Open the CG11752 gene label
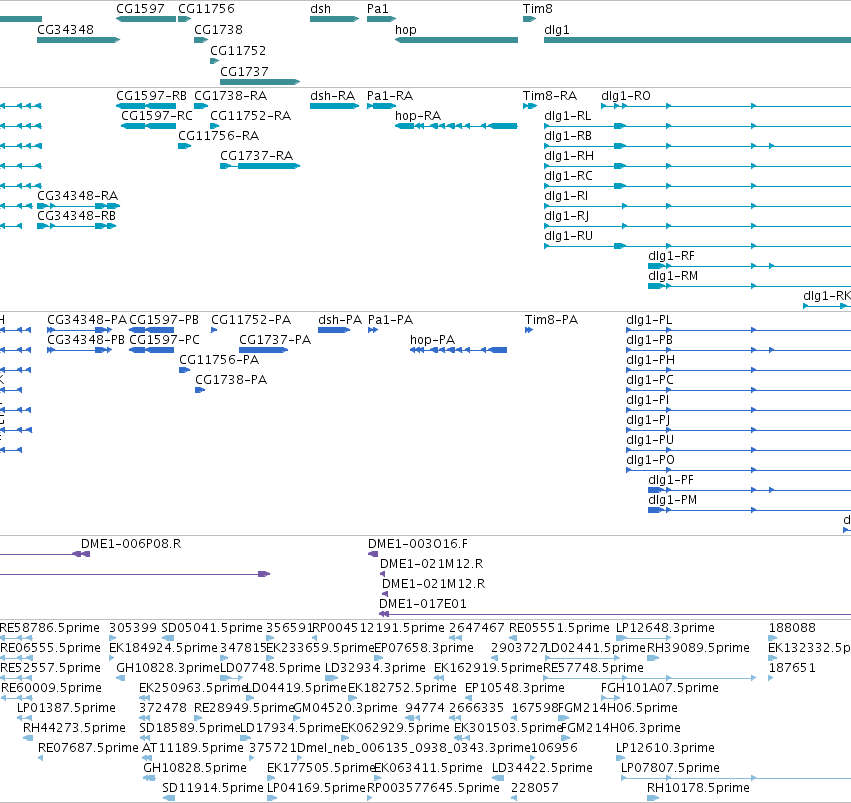851x803 pixels. point(238,50)
